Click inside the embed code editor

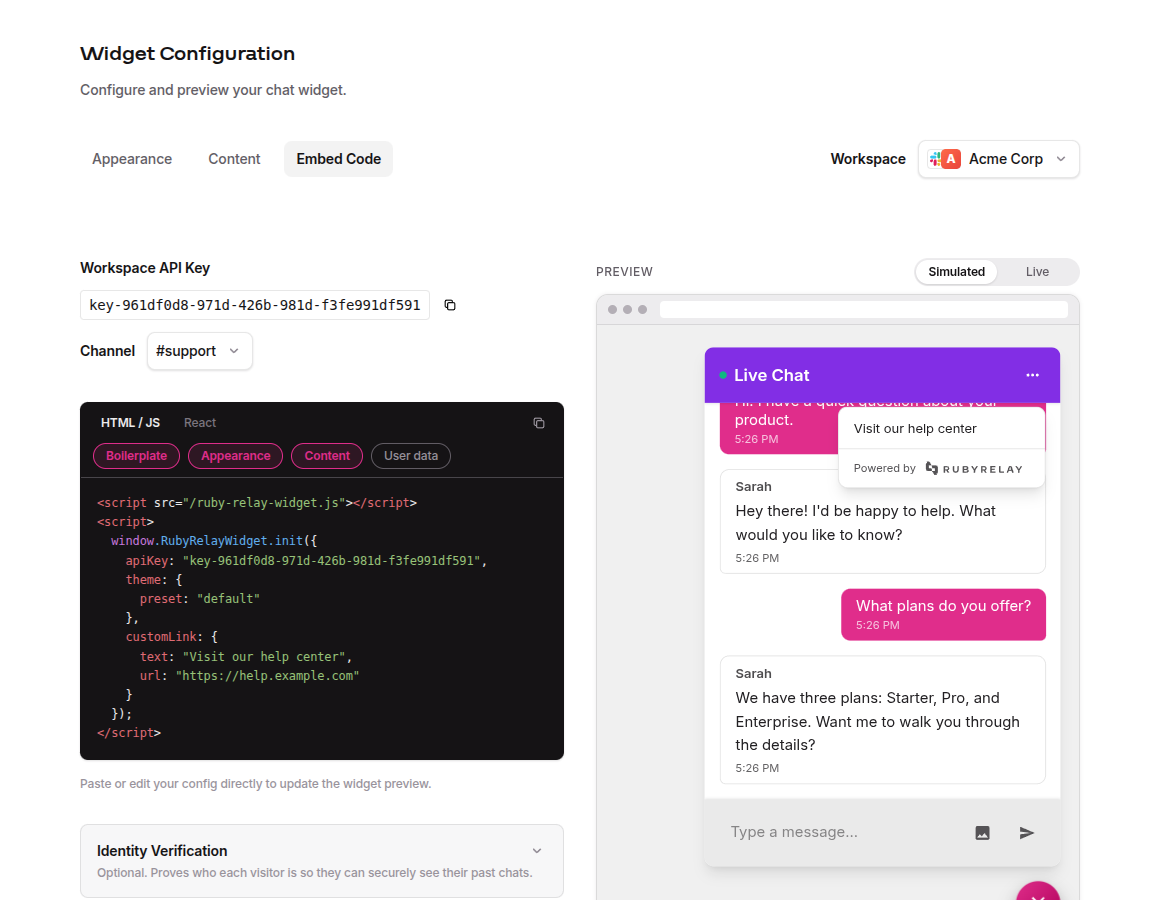(x=322, y=618)
